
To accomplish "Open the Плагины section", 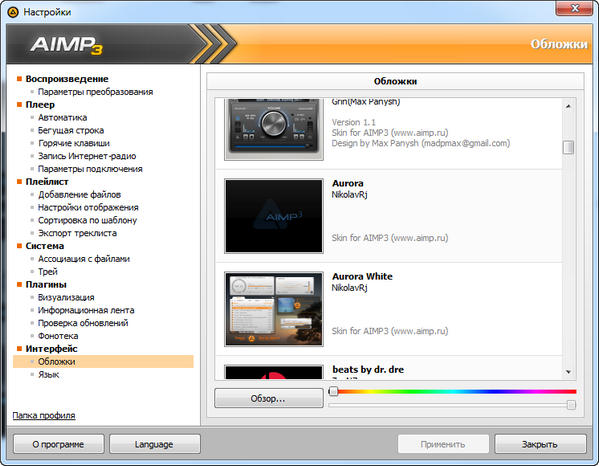I will 46,285.
